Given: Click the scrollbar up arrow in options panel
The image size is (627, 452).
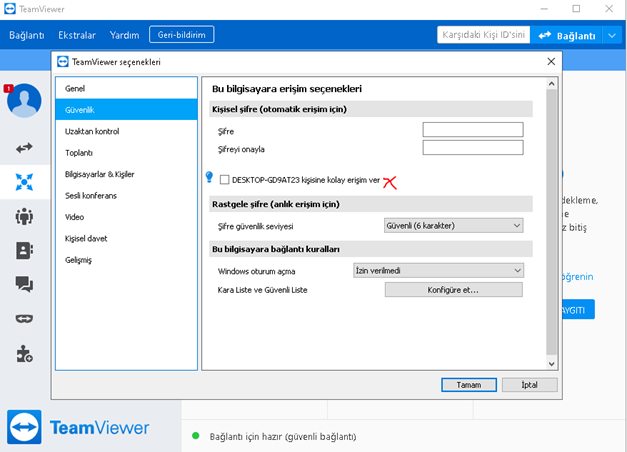Looking at the screenshot, I should click(551, 84).
